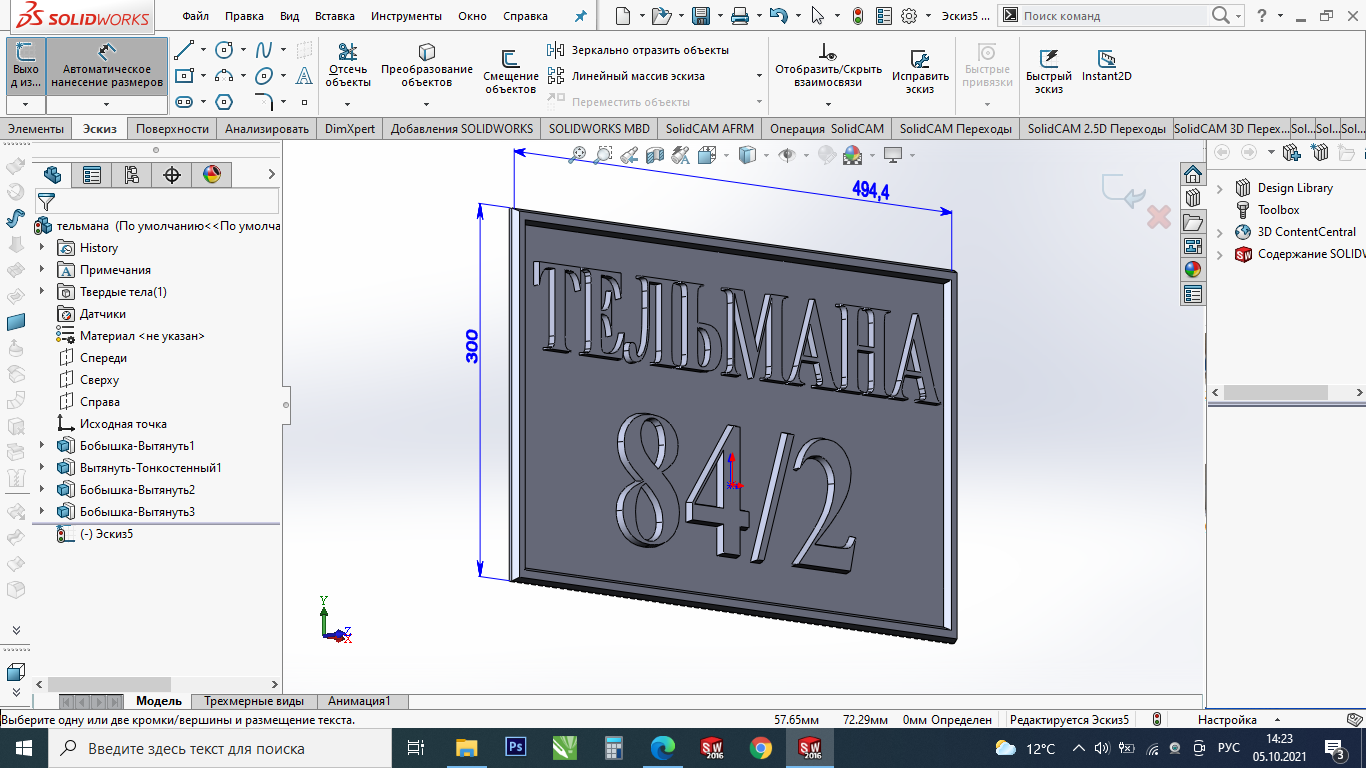Select the Line sketch tool

coord(184,50)
